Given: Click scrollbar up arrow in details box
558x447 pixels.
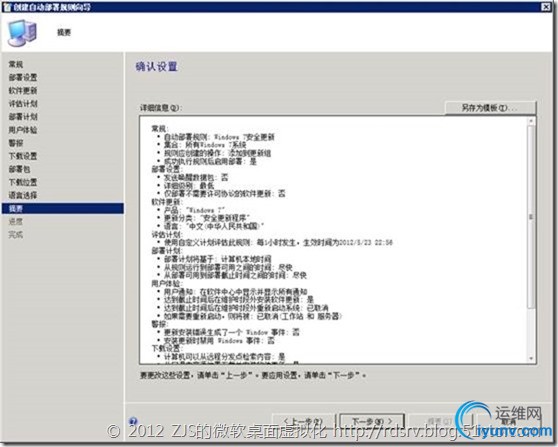Looking at the screenshot, I should 531,121.
